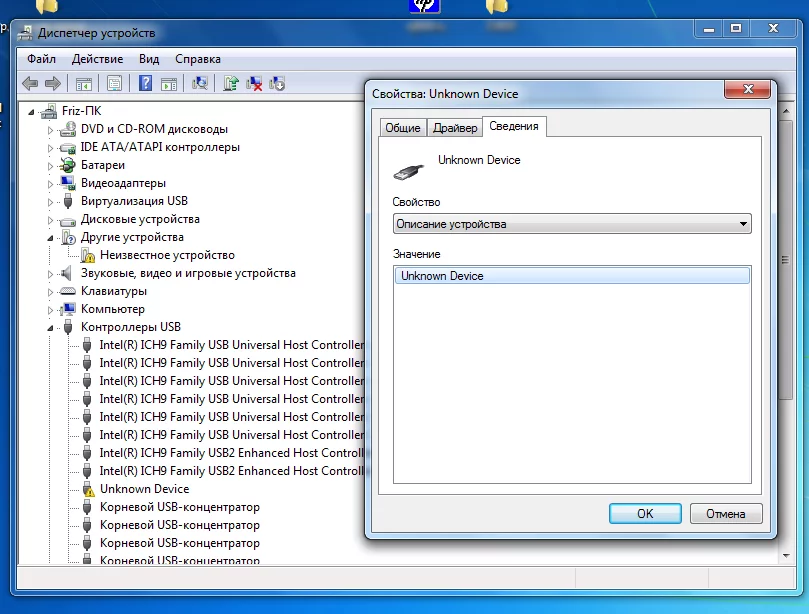Open the Файл menu
Screen dimensions: 809x614
(x=42, y=58)
